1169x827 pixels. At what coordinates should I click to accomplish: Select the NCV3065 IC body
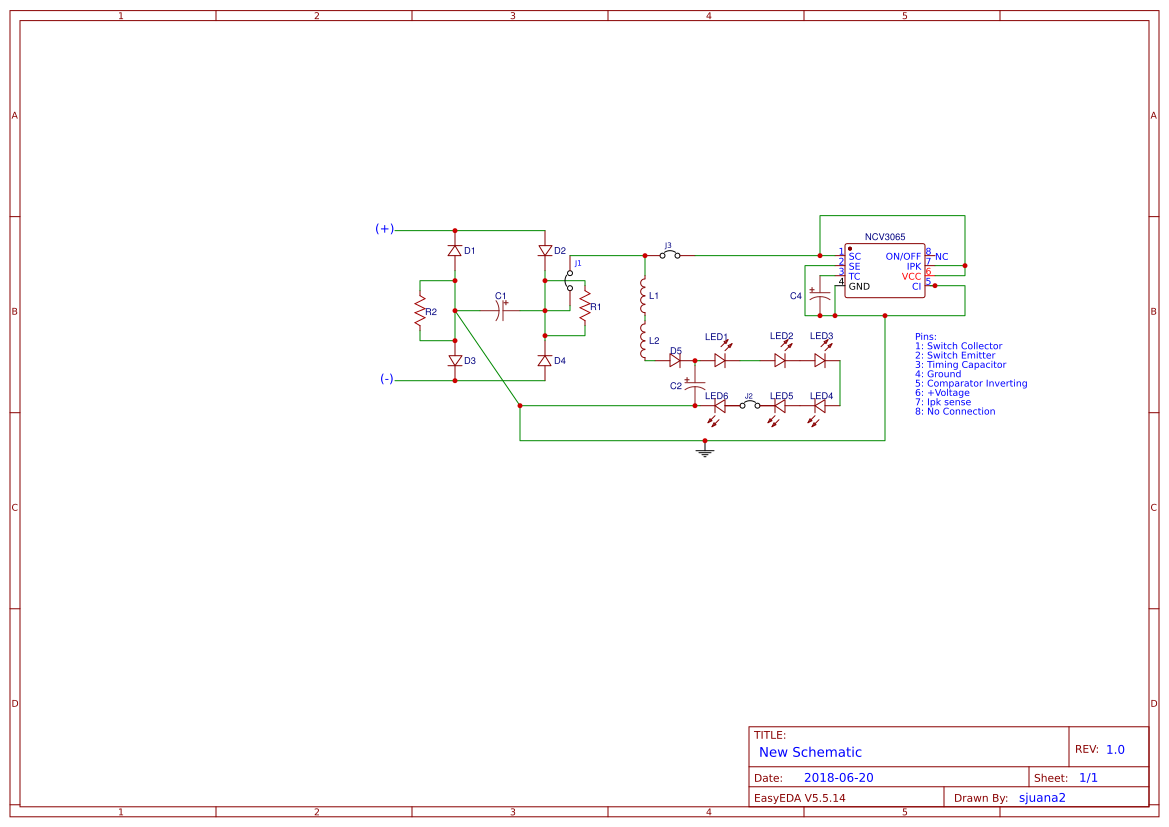tap(884, 270)
